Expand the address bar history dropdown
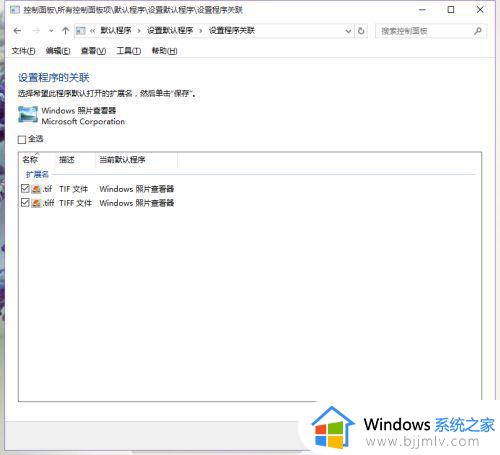 click(x=348, y=31)
